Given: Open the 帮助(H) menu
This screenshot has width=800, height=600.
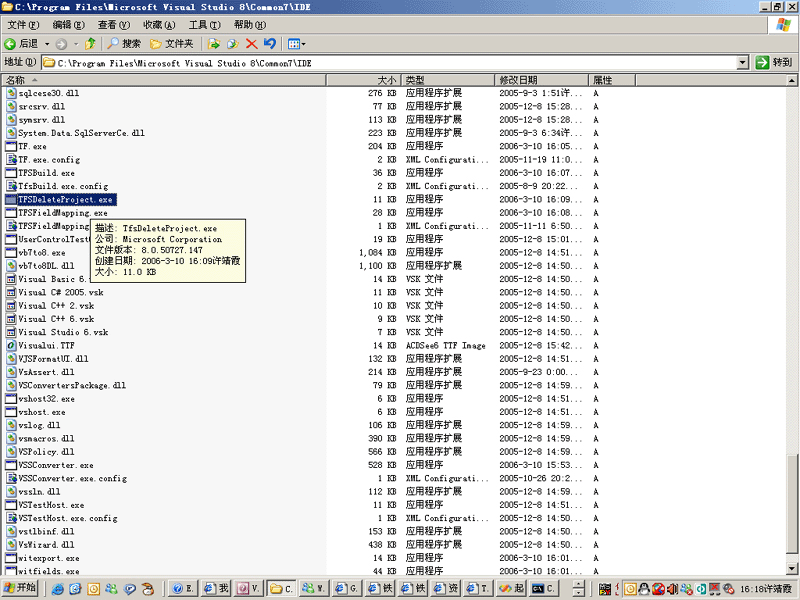Looking at the screenshot, I should (x=250, y=24).
